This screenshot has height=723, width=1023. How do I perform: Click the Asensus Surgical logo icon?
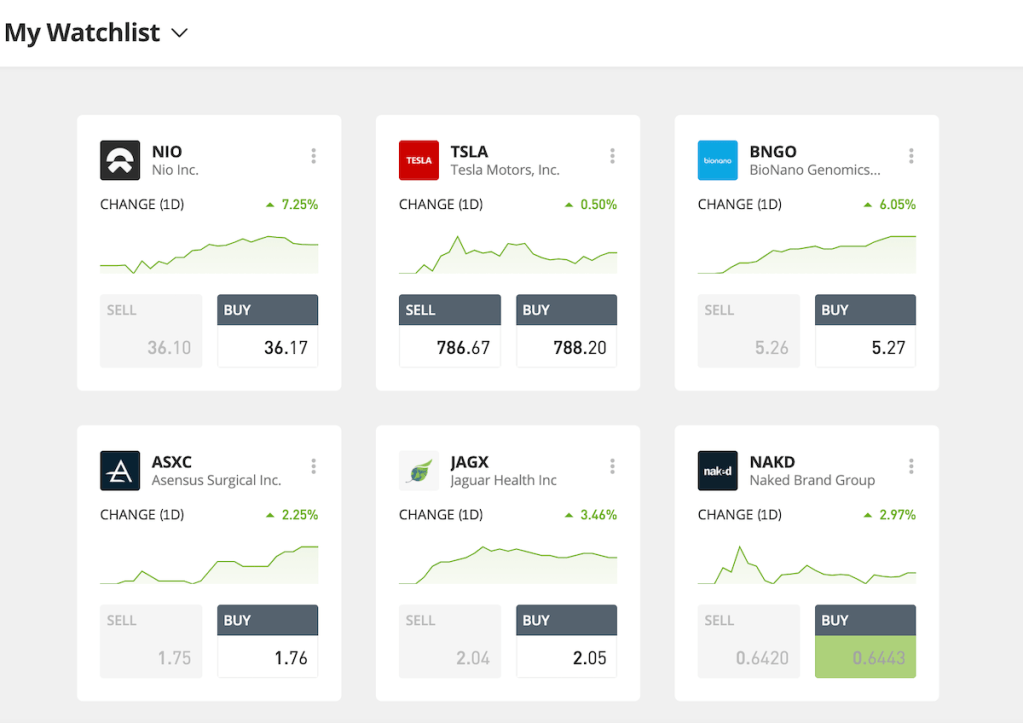tap(120, 470)
